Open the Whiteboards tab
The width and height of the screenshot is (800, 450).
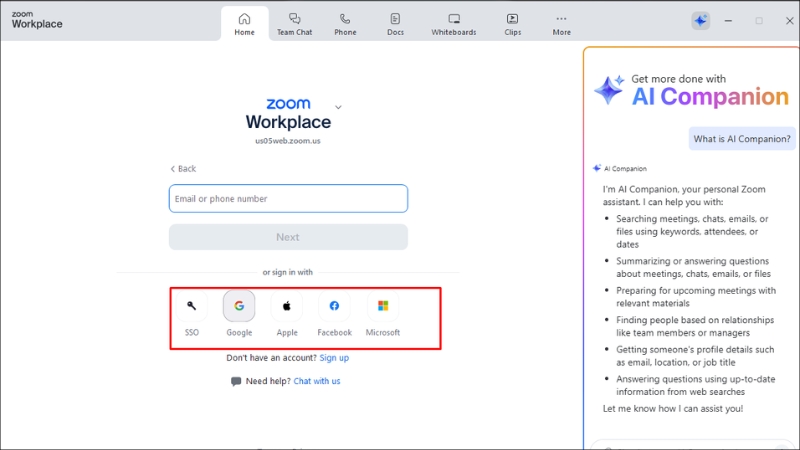click(x=454, y=24)
